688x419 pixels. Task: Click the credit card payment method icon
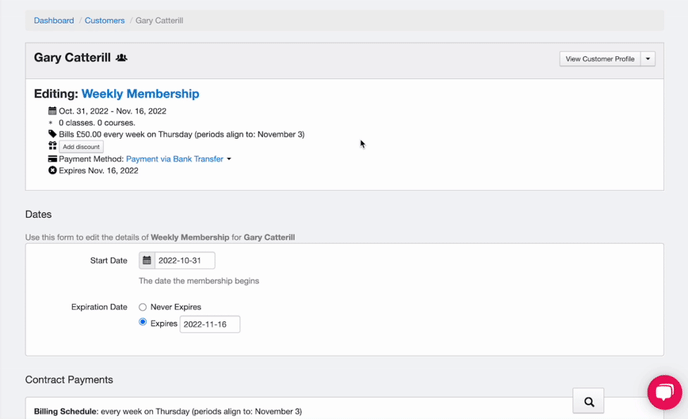coord(52,159)
